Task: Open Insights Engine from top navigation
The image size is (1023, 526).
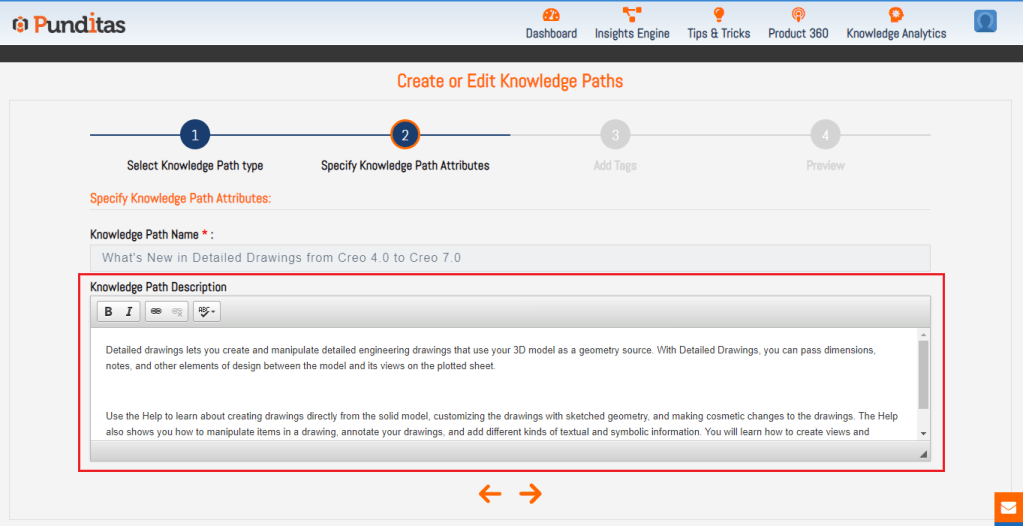Action: pos(632,23)
